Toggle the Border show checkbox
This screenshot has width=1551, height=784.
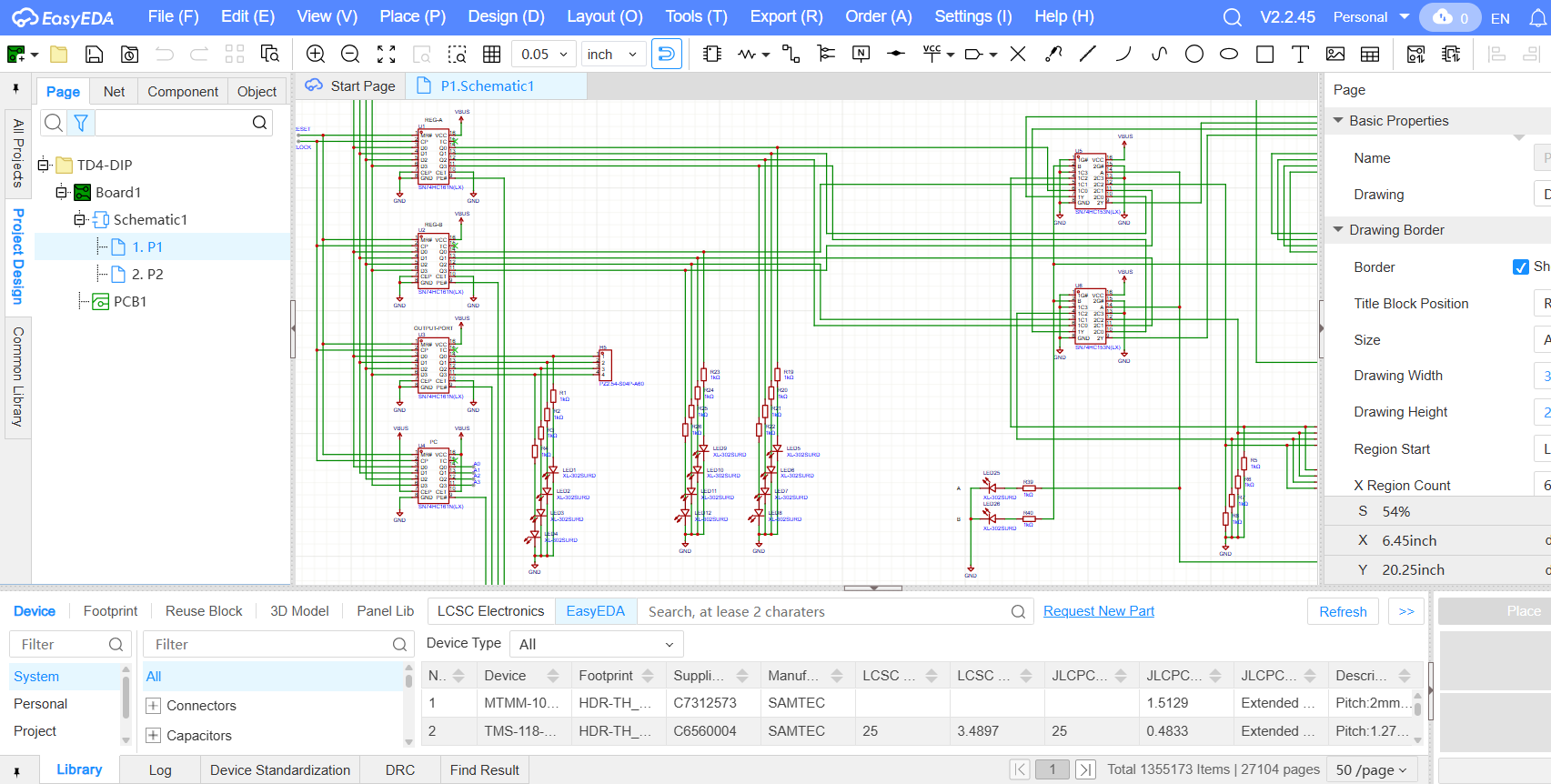1520,267
